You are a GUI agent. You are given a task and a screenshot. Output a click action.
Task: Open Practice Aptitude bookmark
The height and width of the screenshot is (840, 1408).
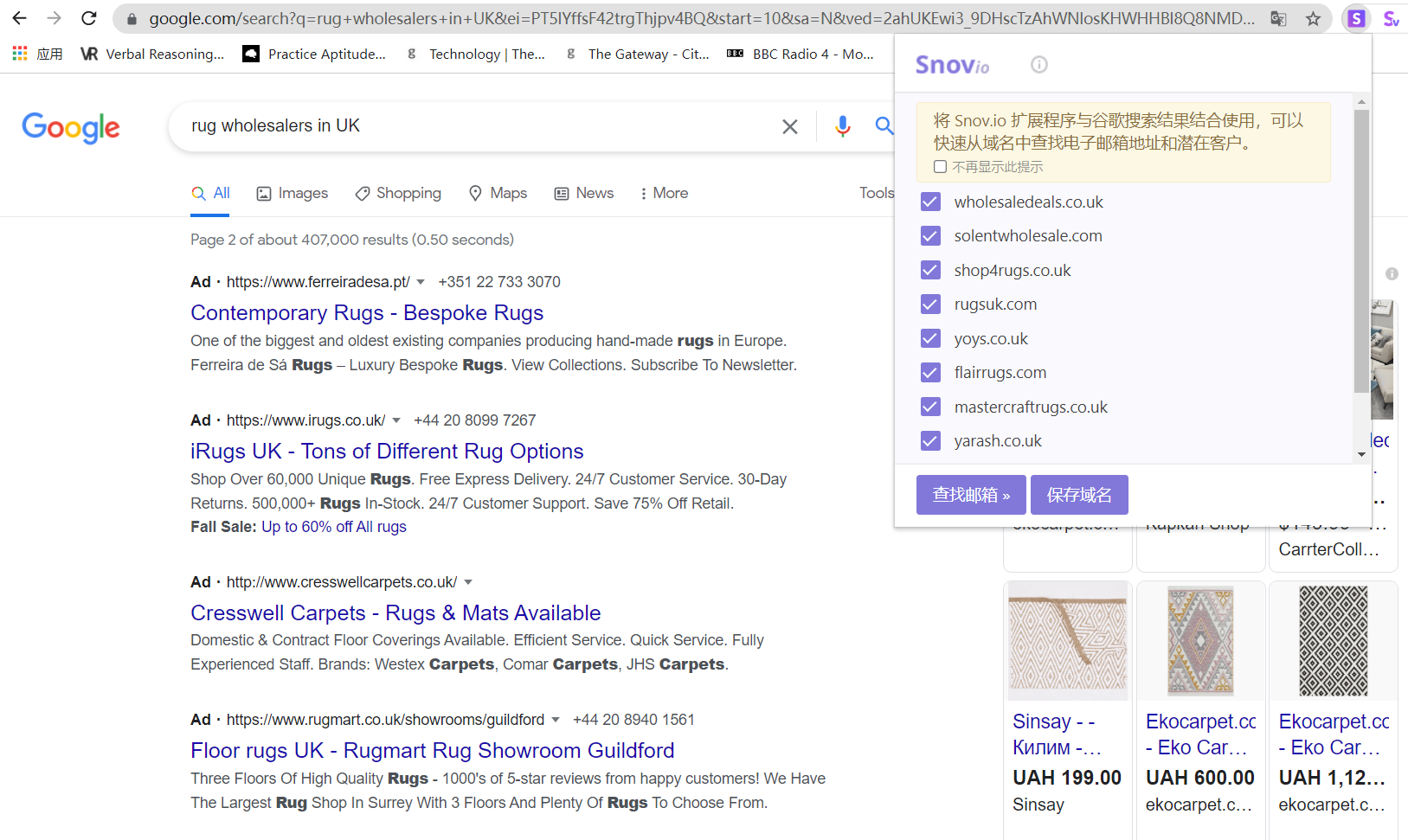point(314,54)
